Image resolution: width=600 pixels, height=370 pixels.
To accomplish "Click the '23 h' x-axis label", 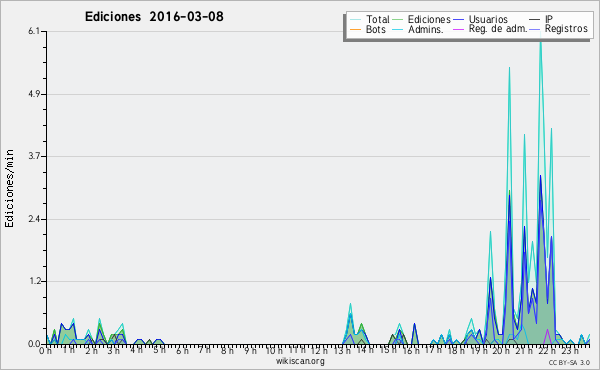I will (x=569, y=351).
